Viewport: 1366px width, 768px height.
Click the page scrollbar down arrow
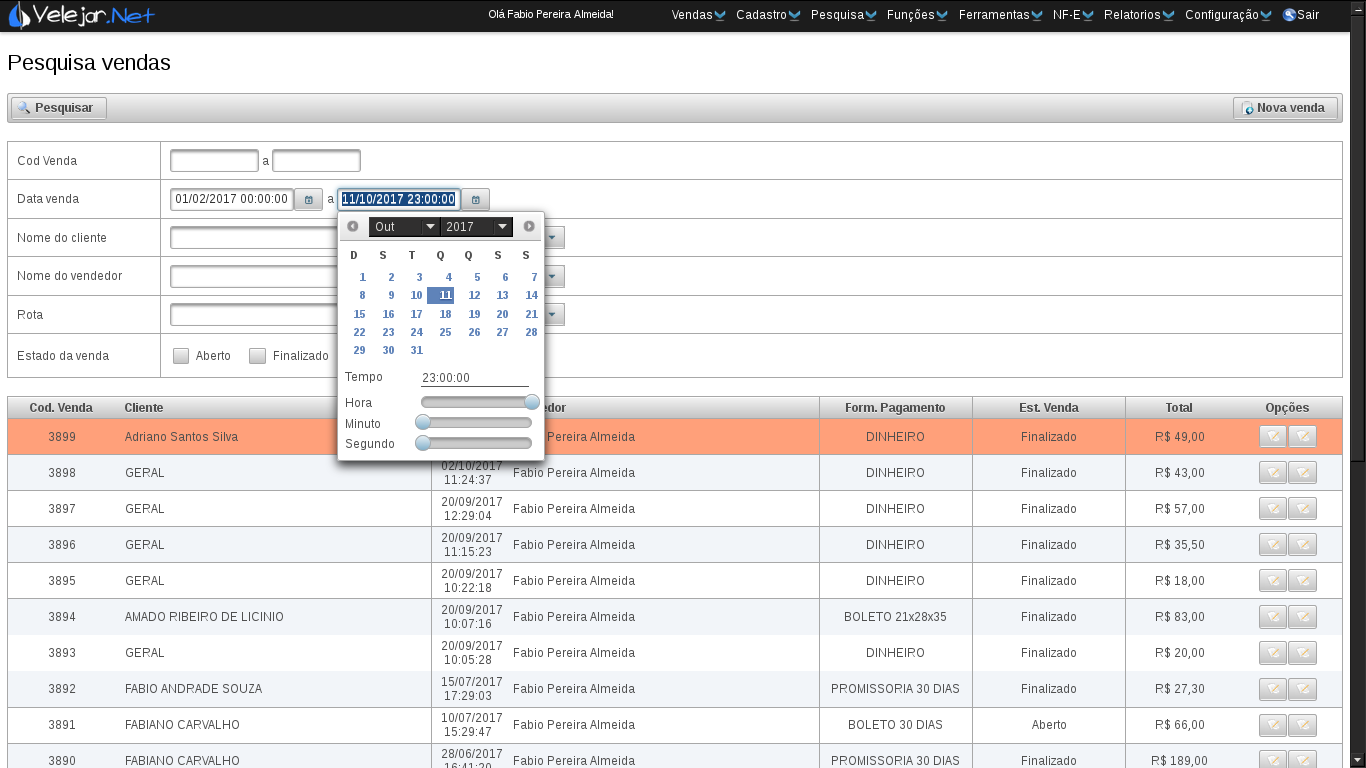1358,760
